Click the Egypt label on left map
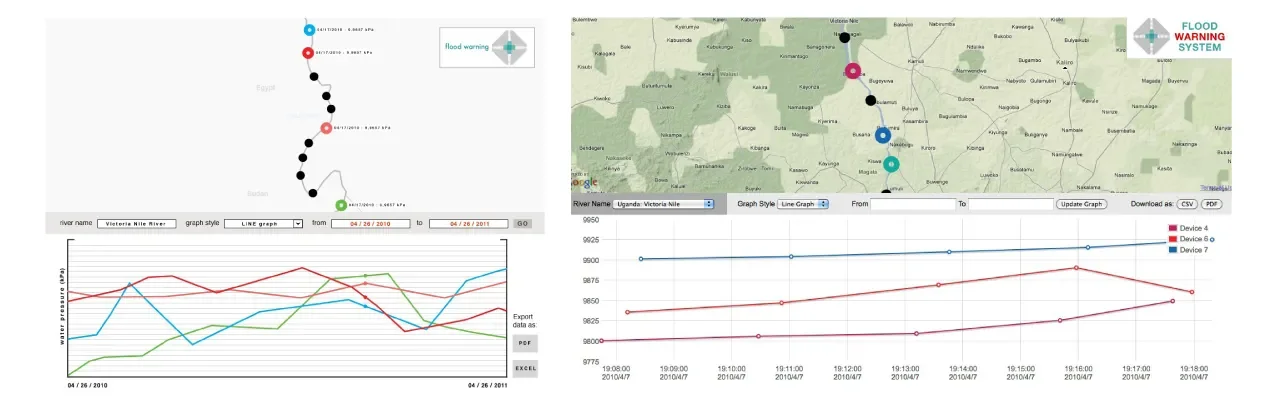The height and width of the screenshot is (403, 1275). click(265, 87)
